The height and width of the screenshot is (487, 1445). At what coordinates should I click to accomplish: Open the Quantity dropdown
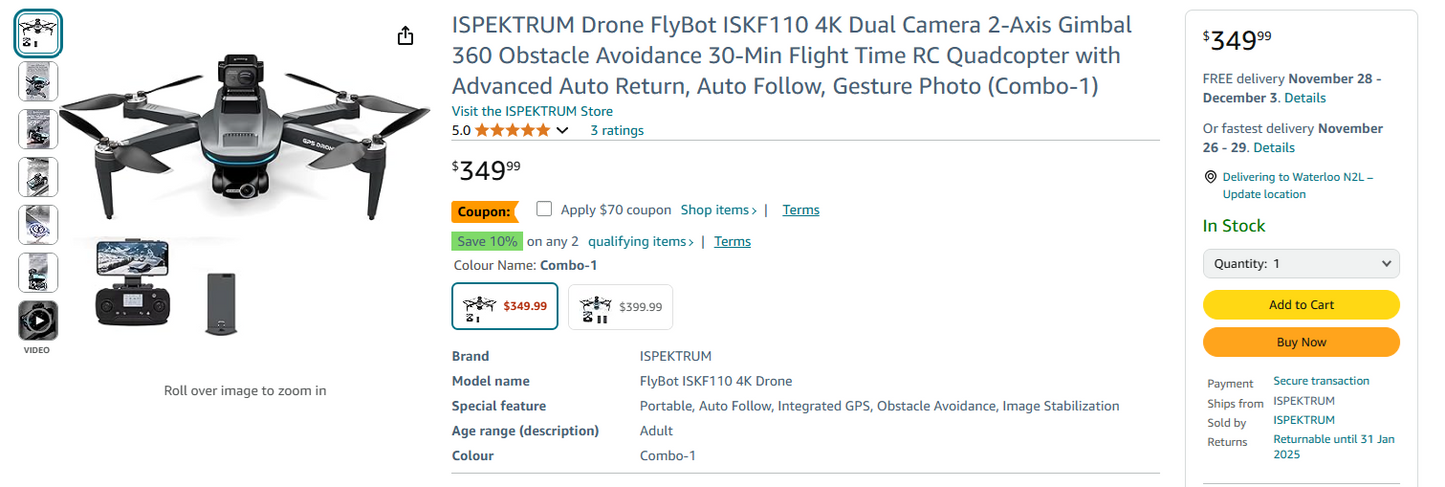[1301, 264]
